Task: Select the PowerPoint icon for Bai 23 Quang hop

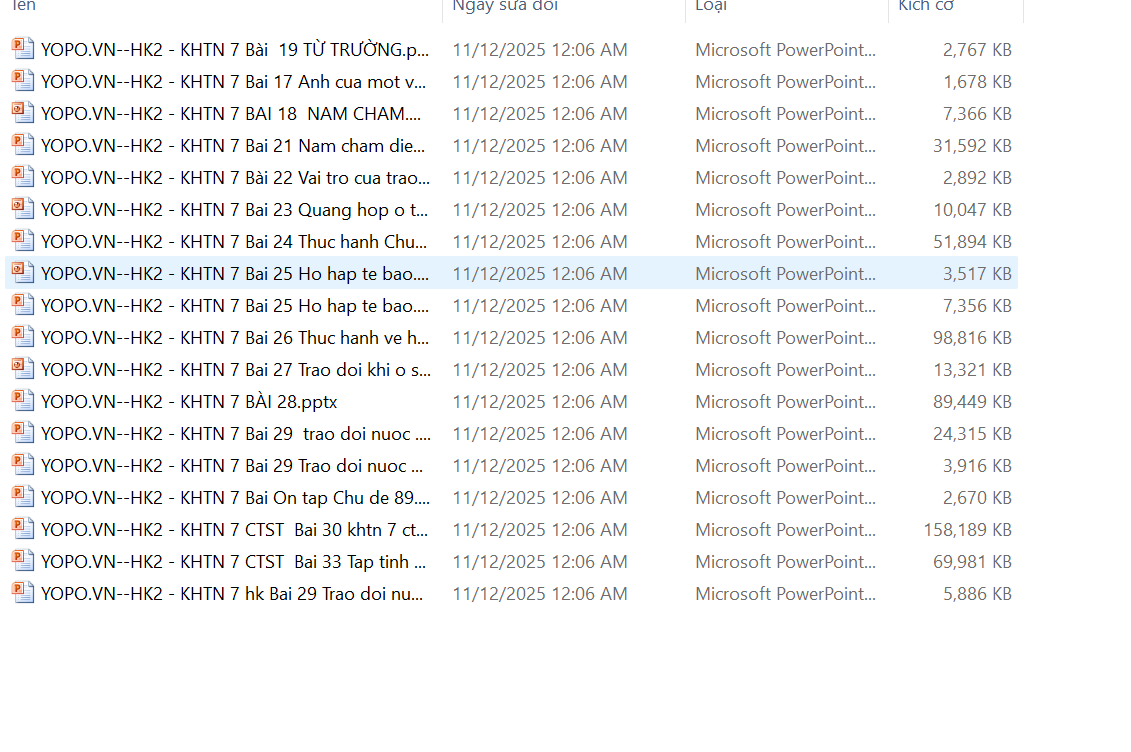Action: pos(23,209)
